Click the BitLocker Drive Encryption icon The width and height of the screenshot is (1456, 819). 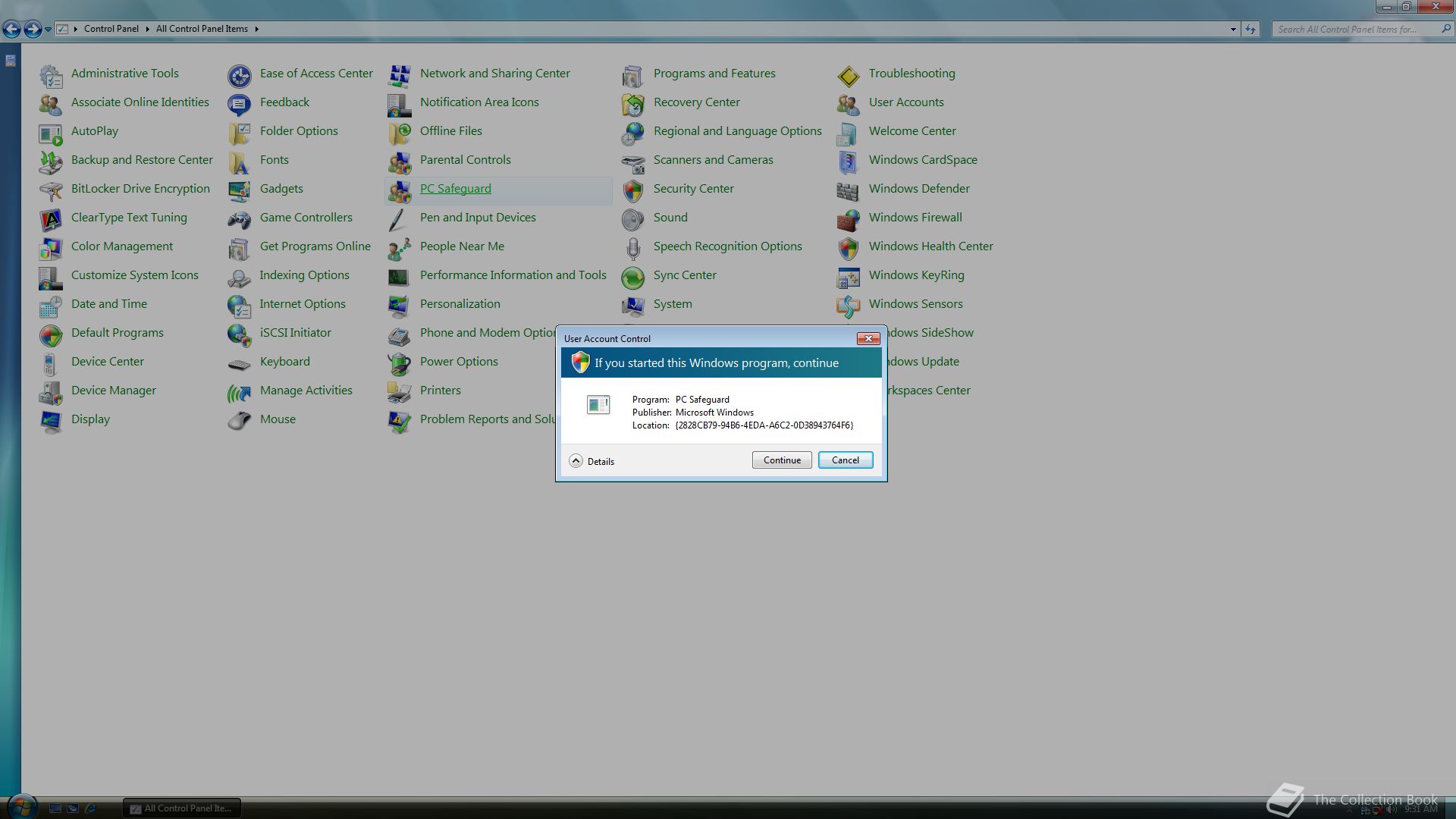51,190
